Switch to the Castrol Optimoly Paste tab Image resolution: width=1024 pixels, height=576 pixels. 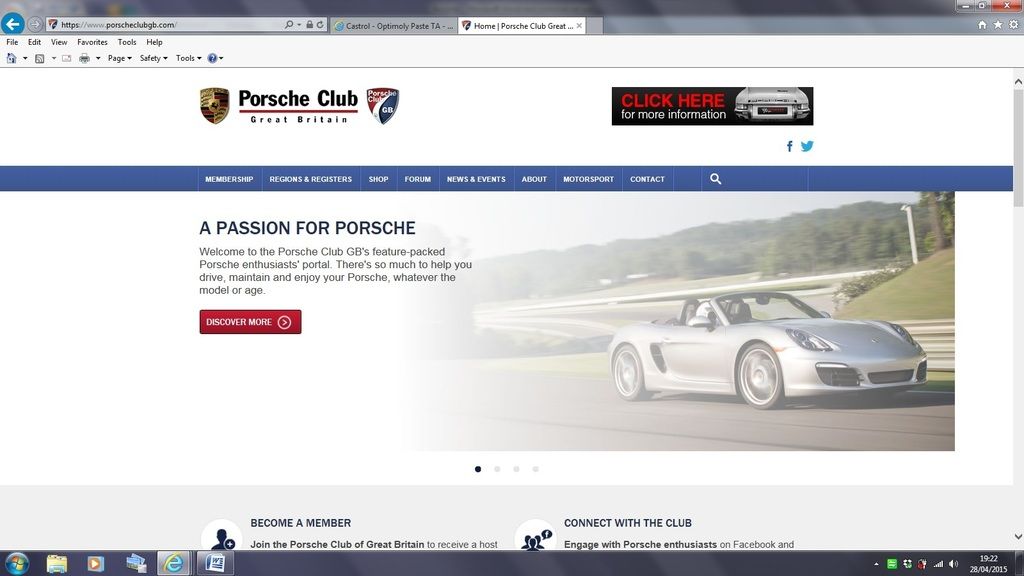pyautogui.click(x=394, y=25)
